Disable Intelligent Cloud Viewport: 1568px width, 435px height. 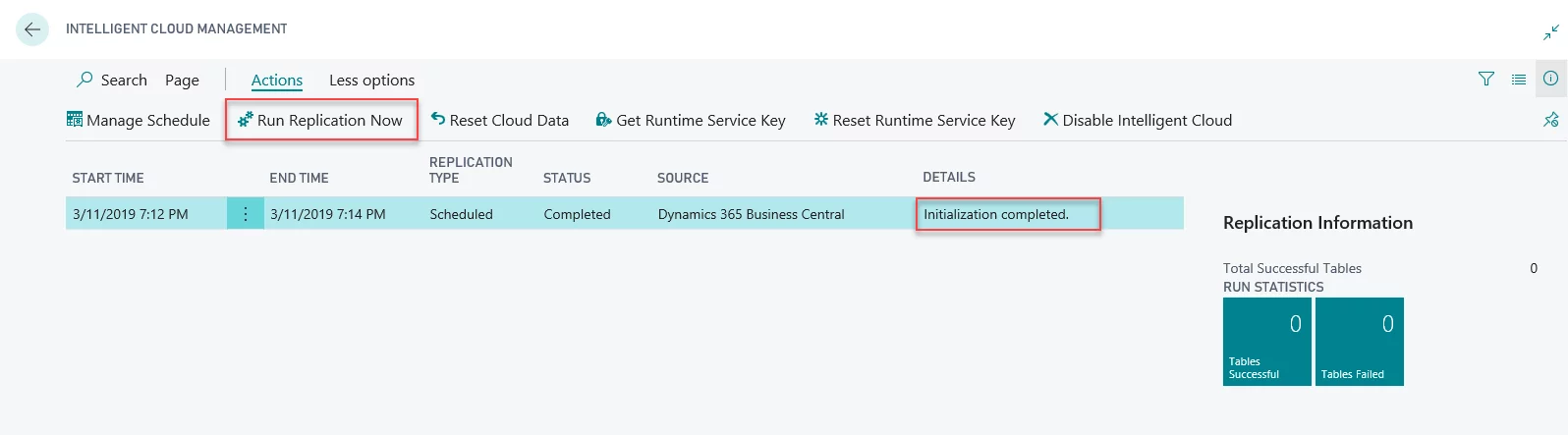coord(1137,120)
